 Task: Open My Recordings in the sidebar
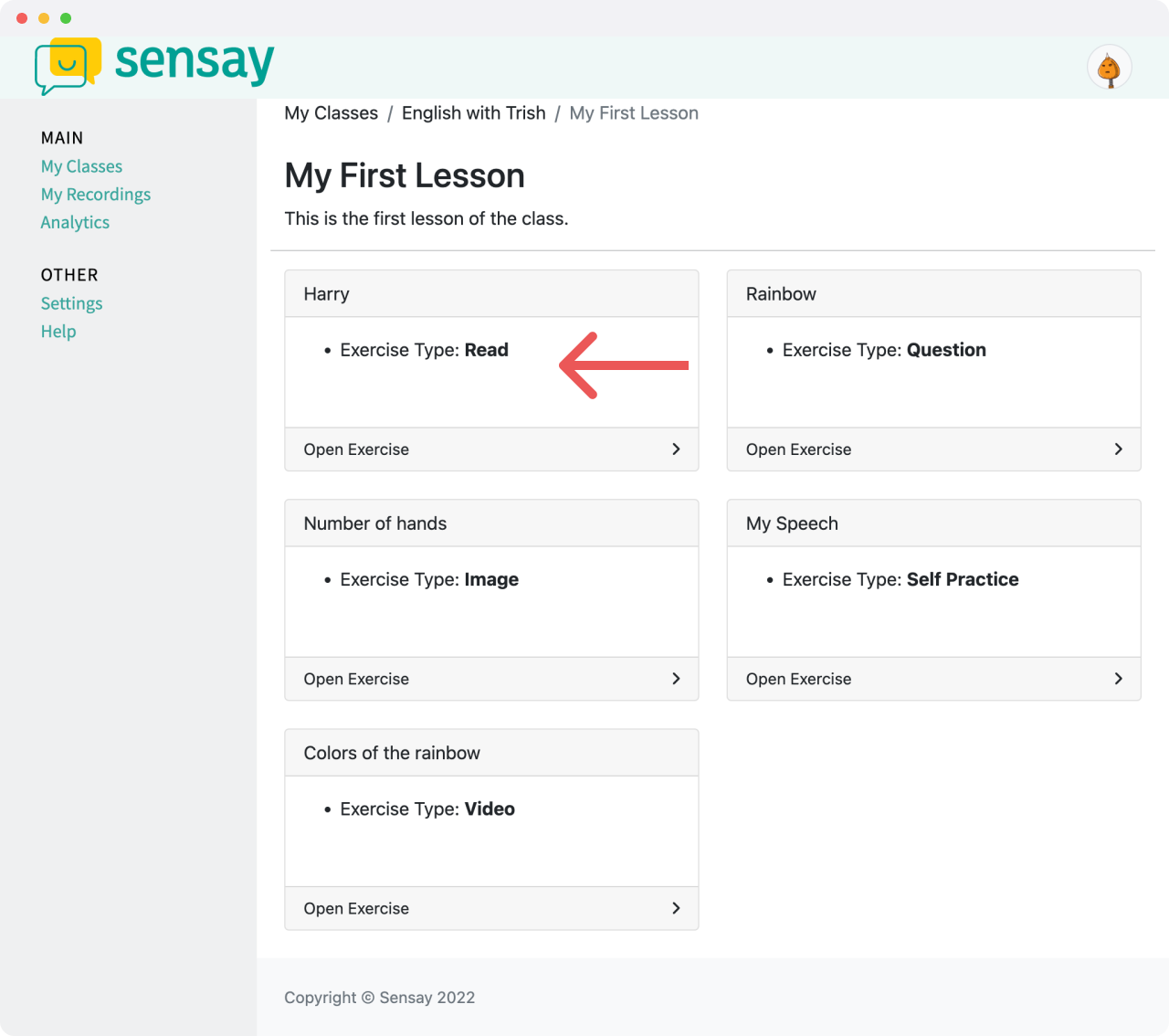pos(96,195)
